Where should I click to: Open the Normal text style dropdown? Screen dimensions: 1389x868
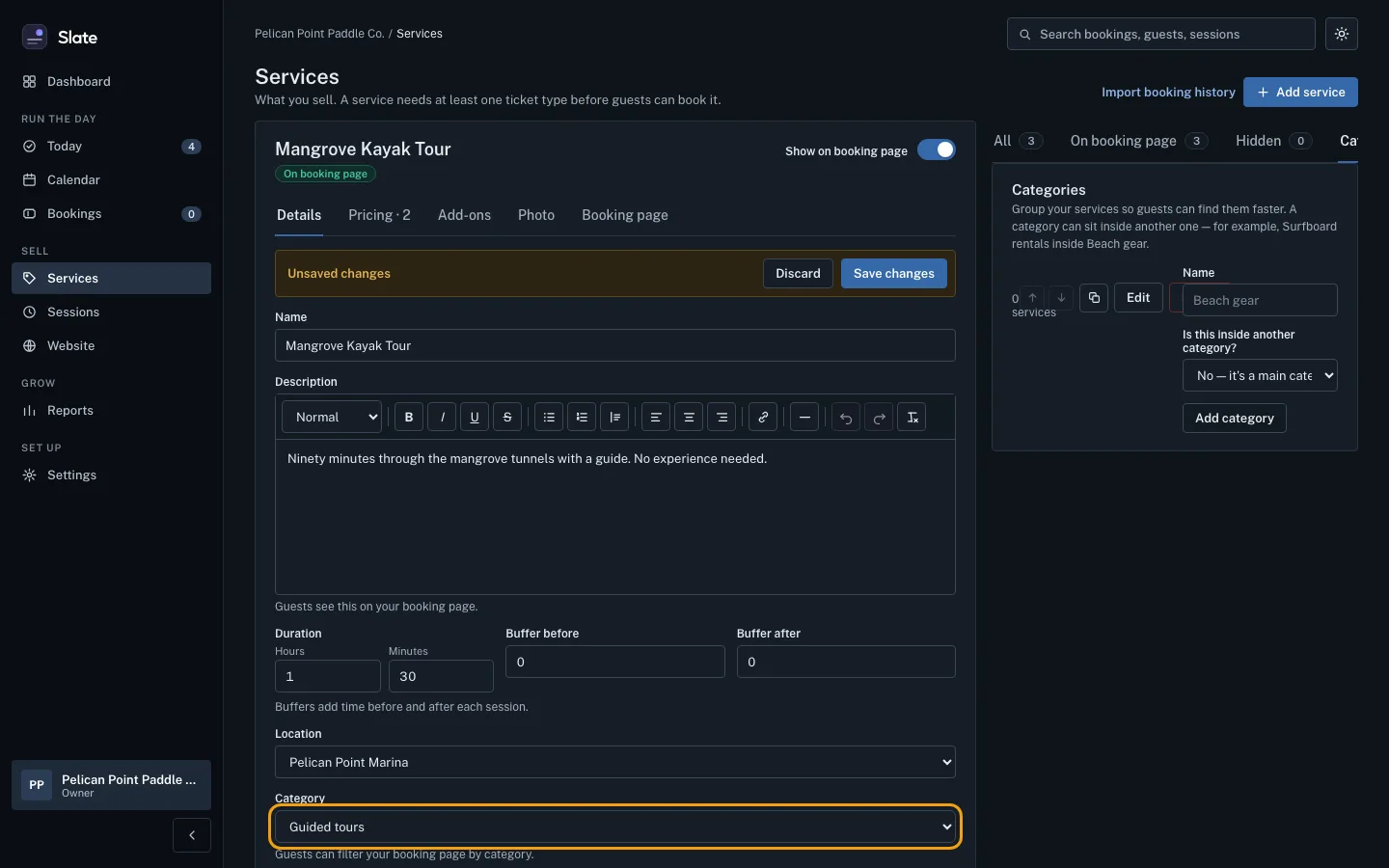(x=332, y=417)
